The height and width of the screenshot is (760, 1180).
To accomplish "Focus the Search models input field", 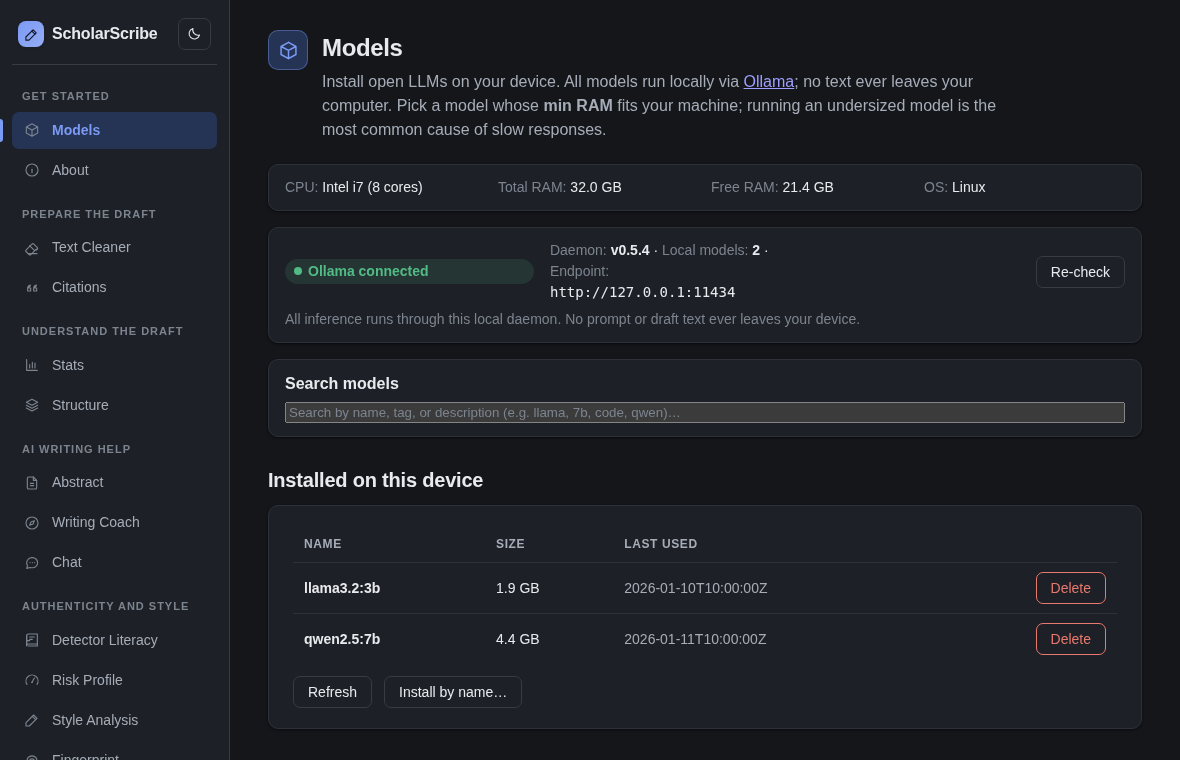I will pos(704,412).
